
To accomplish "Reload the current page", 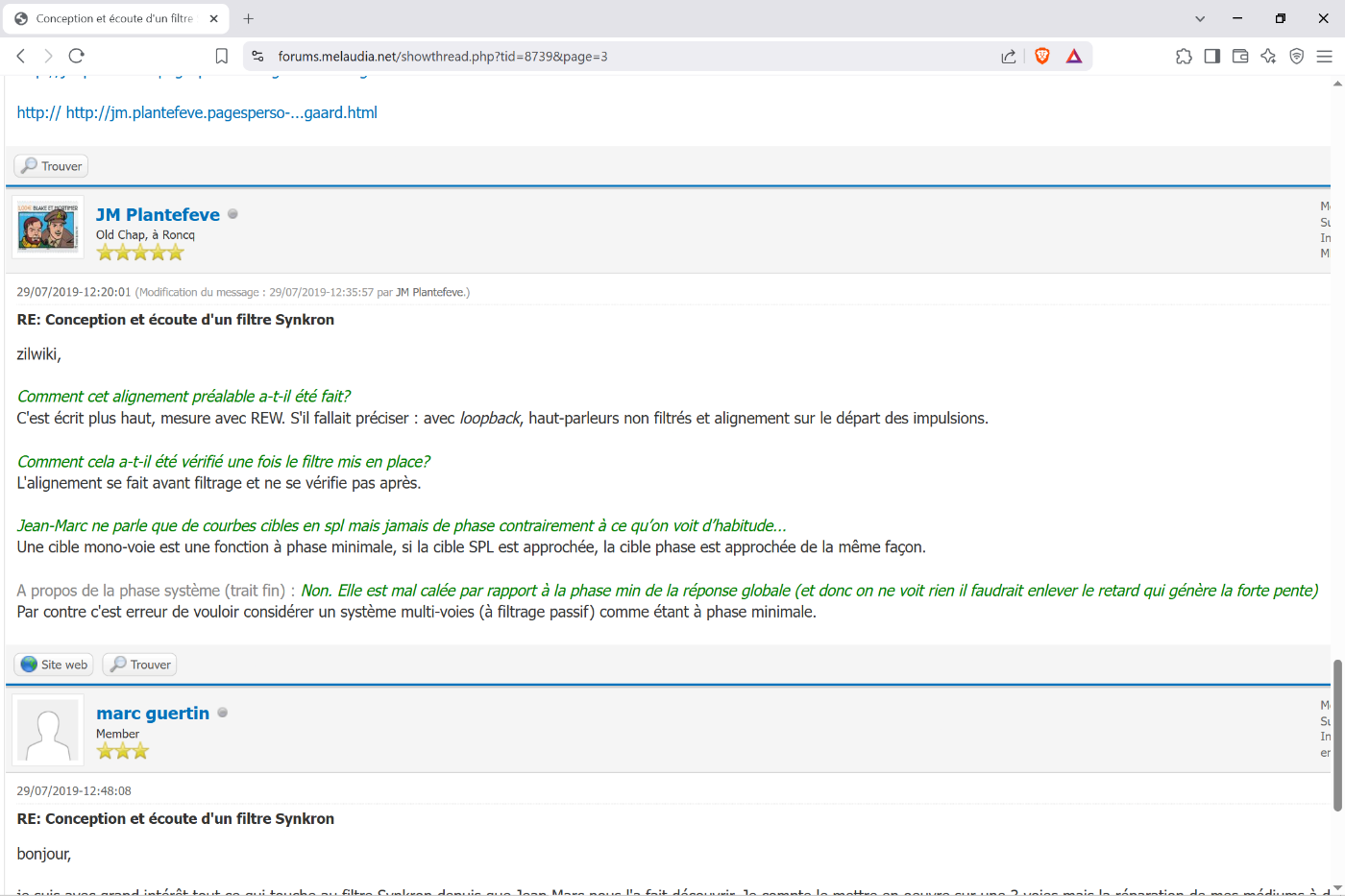I will [x=77, y=57].
